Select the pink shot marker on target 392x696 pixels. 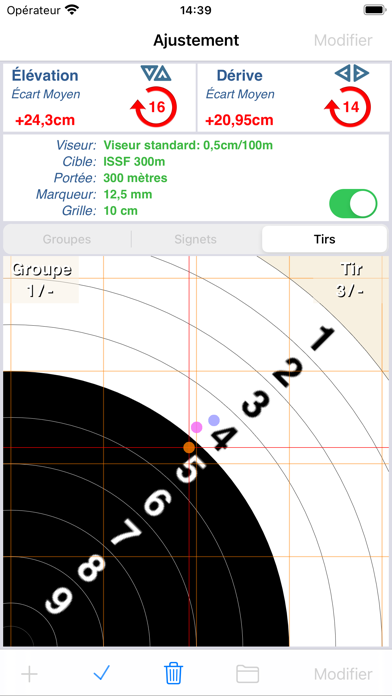[197, 427]
